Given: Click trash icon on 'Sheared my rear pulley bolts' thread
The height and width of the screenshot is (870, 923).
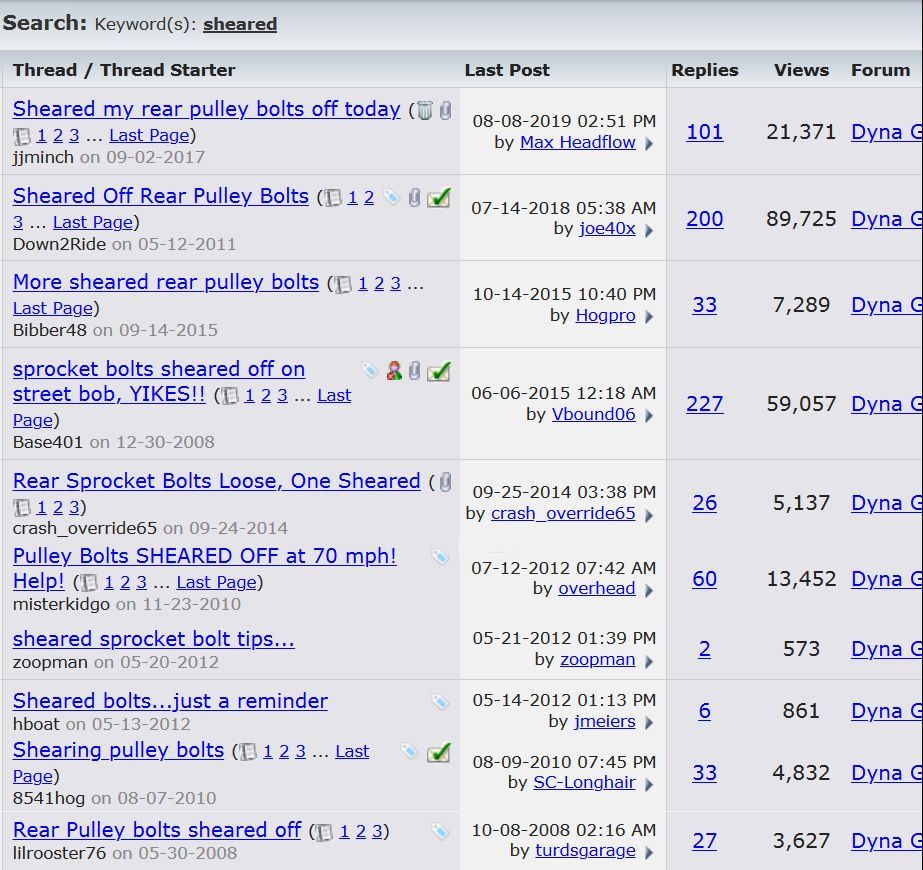Looking at the screenshot, I should [x=424, y=110].
